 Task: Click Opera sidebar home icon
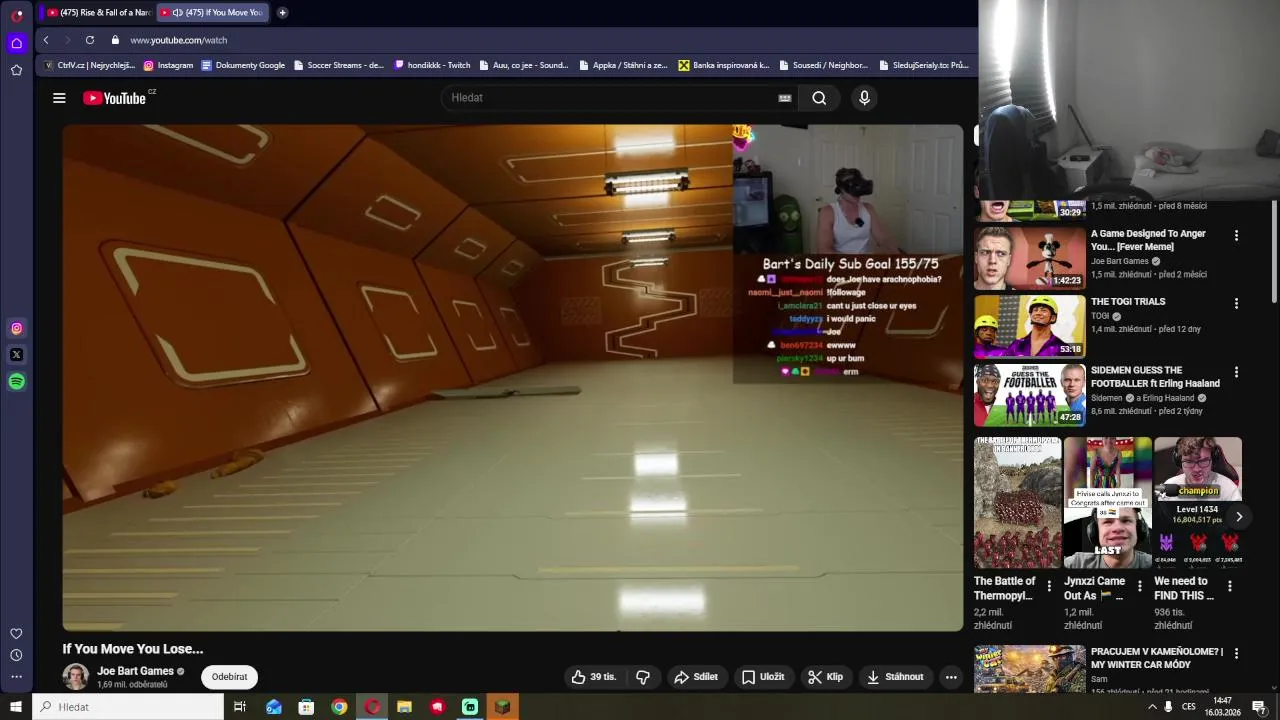pos(16,43)
